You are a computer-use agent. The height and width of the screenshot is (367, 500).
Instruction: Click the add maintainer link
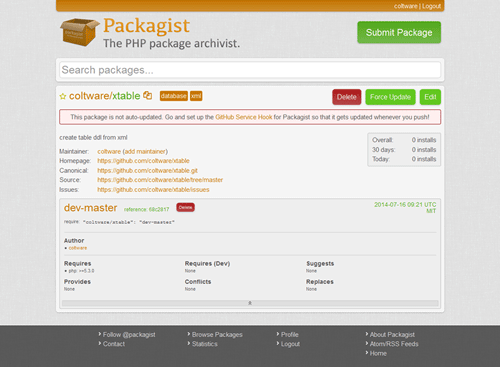[x=145, y=151]
